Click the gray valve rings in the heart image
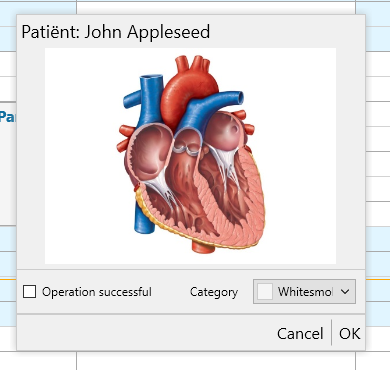Image resolution: width=390 pixels, height=370 pixels. 186,150
